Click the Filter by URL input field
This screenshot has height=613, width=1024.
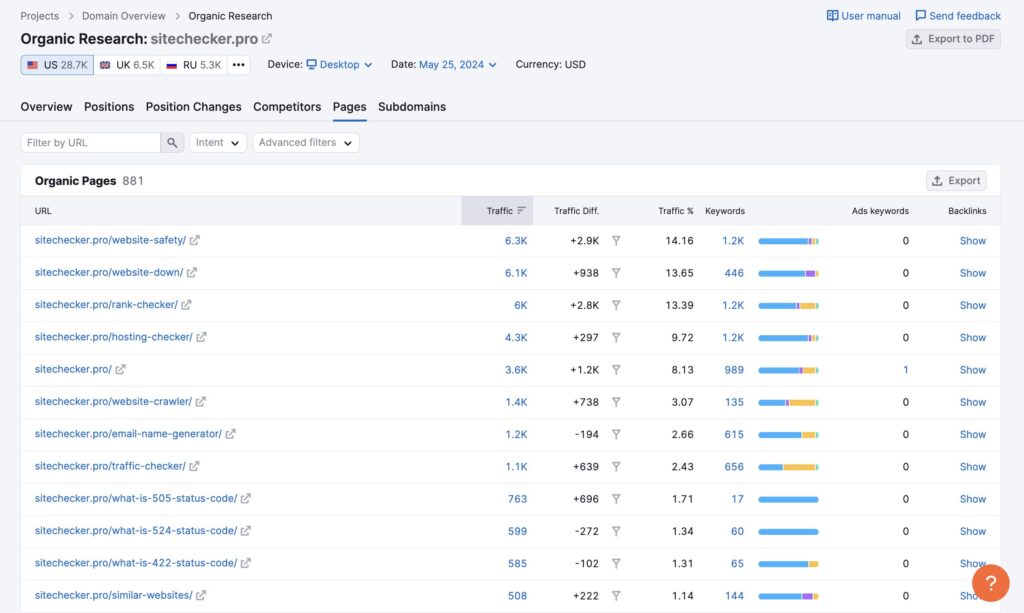(90, 143)
